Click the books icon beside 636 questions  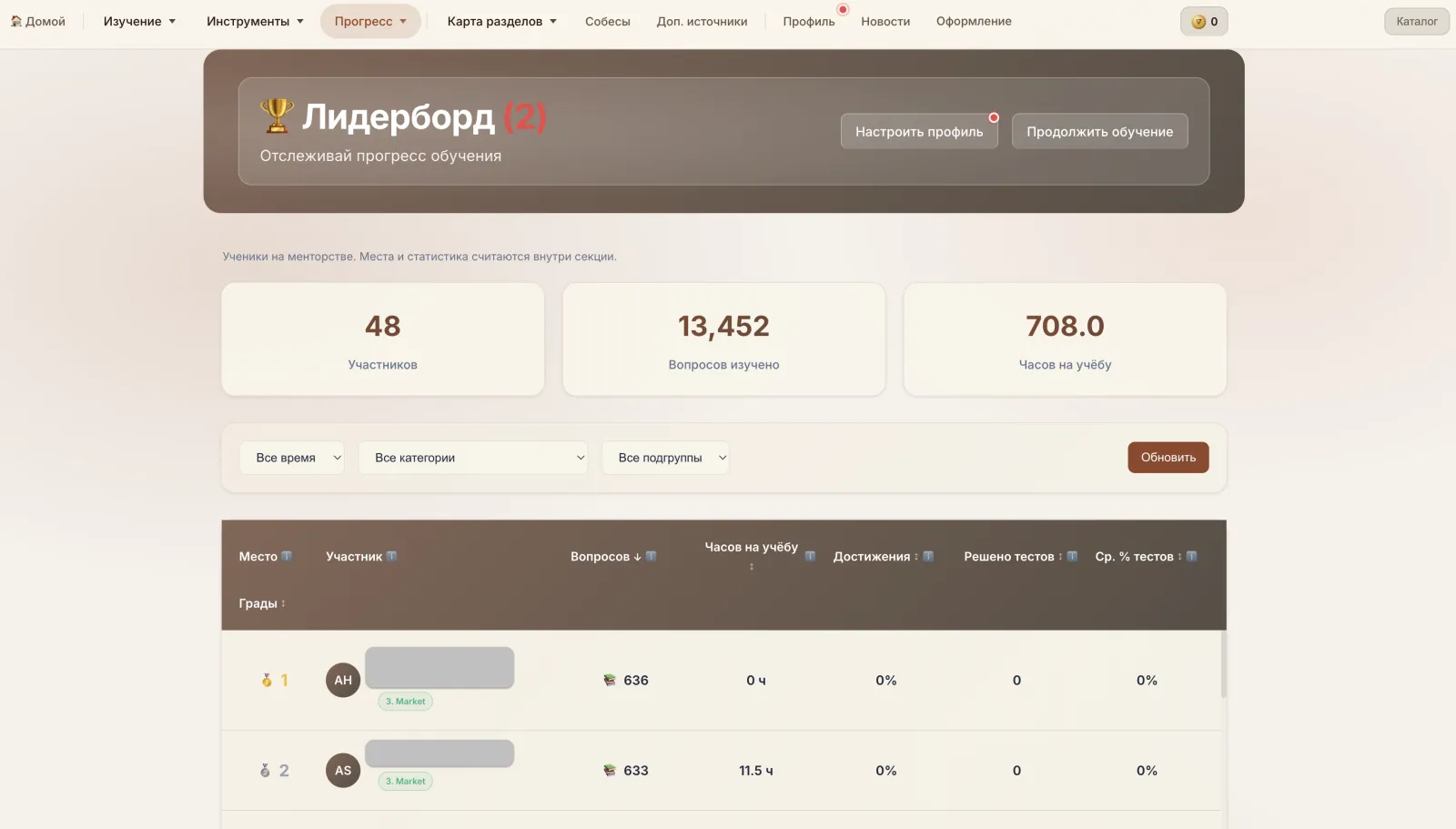[610, 680]
